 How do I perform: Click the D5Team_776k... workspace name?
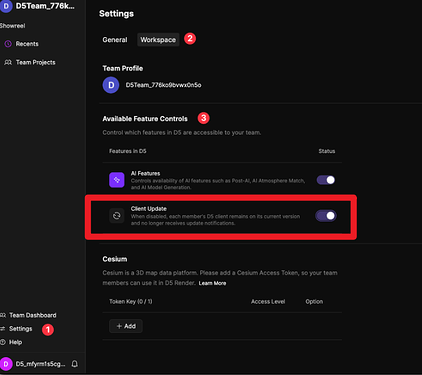coord(45,6)
